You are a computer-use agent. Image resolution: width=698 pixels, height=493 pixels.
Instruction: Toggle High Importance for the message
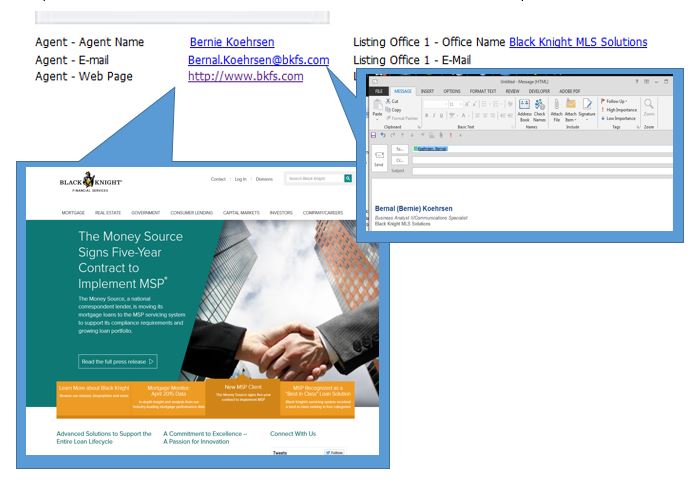(x=619, y=110)
